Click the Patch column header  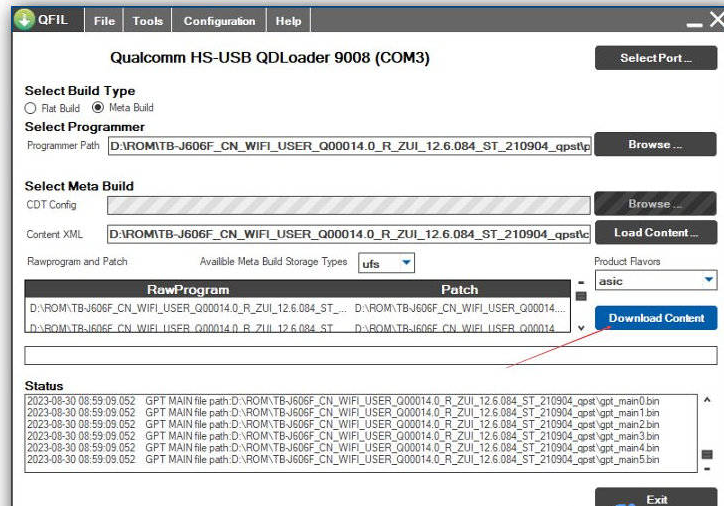click(459, 289)
